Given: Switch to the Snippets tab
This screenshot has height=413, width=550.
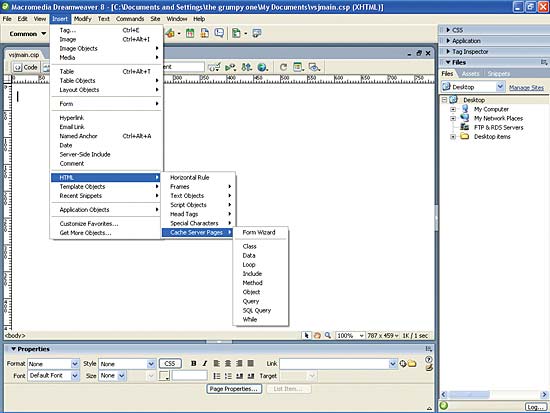Looking at the screenshot, I should pos(498,74).
